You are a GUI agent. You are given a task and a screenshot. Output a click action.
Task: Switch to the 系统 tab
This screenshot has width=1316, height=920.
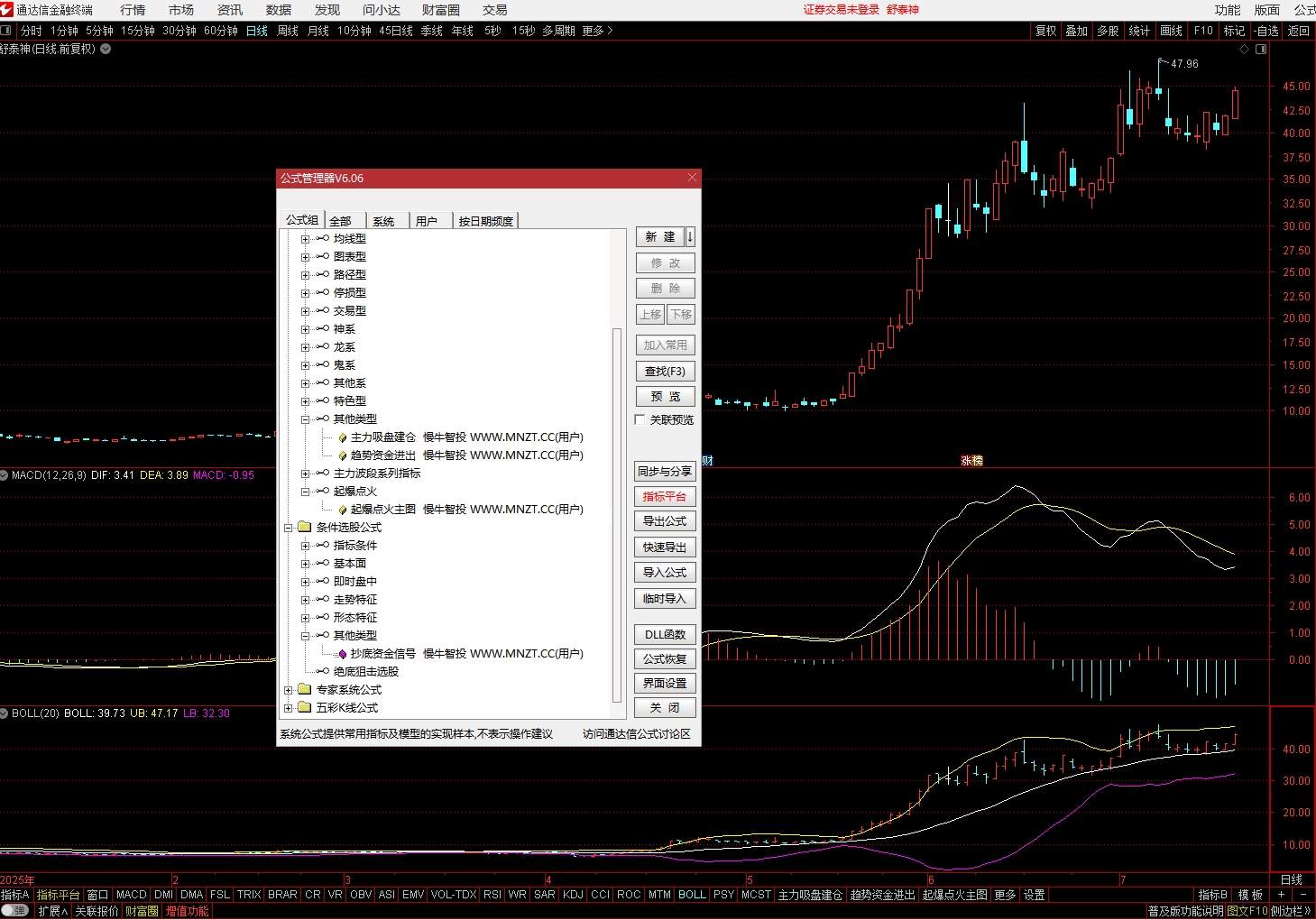pos(388,221)
